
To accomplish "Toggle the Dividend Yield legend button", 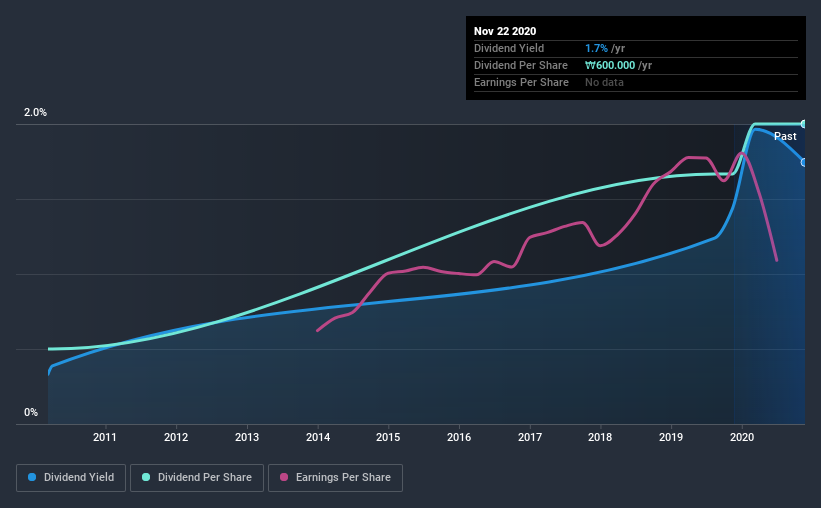I will [x=71, y=478].
